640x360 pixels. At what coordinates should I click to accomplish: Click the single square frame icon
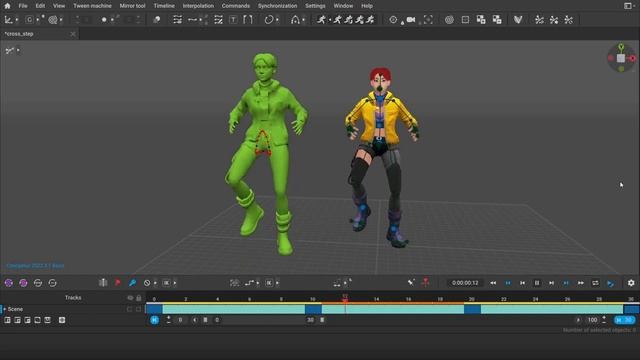tap(465, 20)
